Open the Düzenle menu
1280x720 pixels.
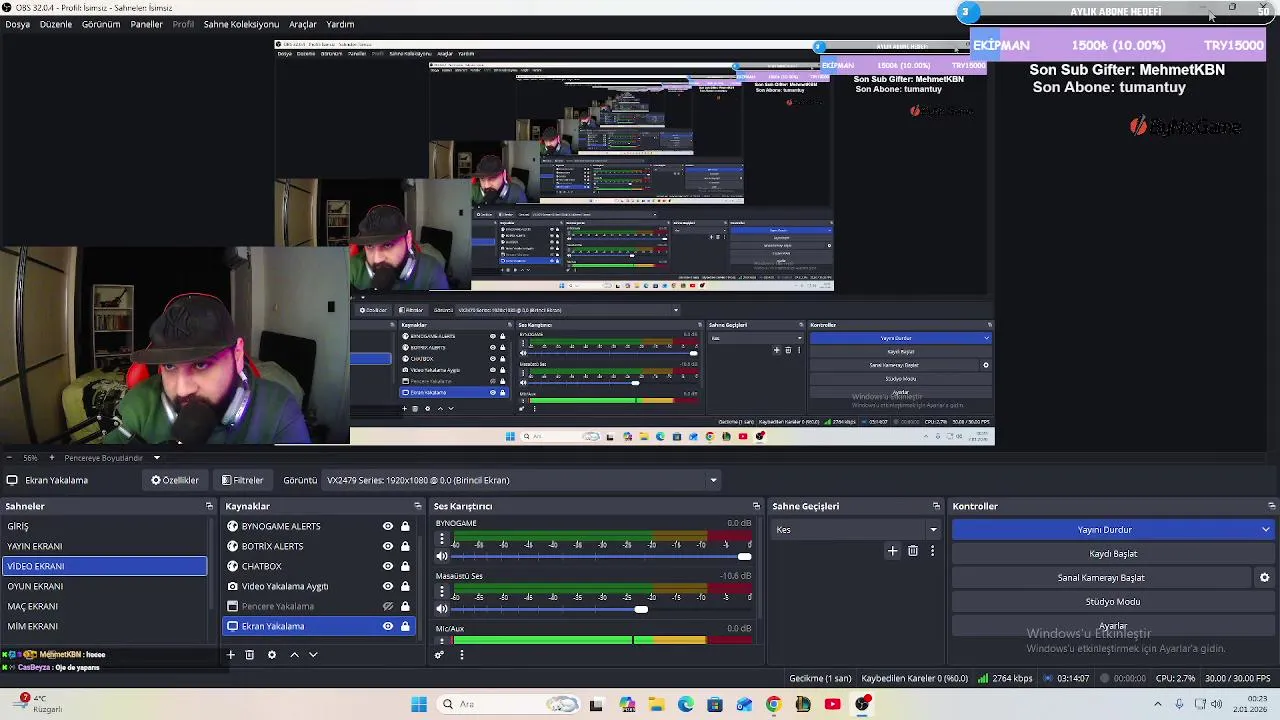[56, 24]
